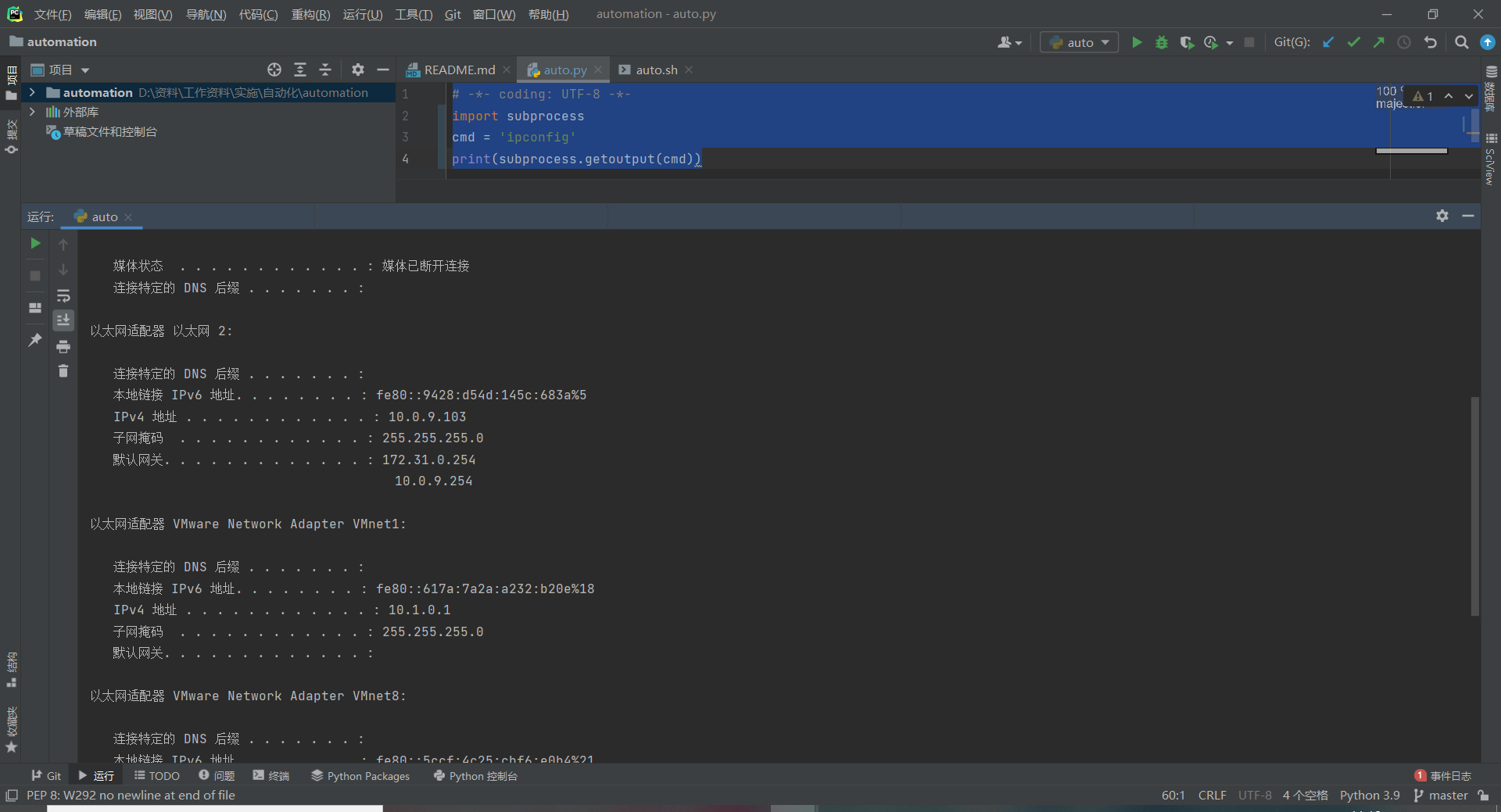The height and width of the screenshot is (812, 1501).
Task: Start debugging with the bug icon
Action: [x=1162, y=42]
